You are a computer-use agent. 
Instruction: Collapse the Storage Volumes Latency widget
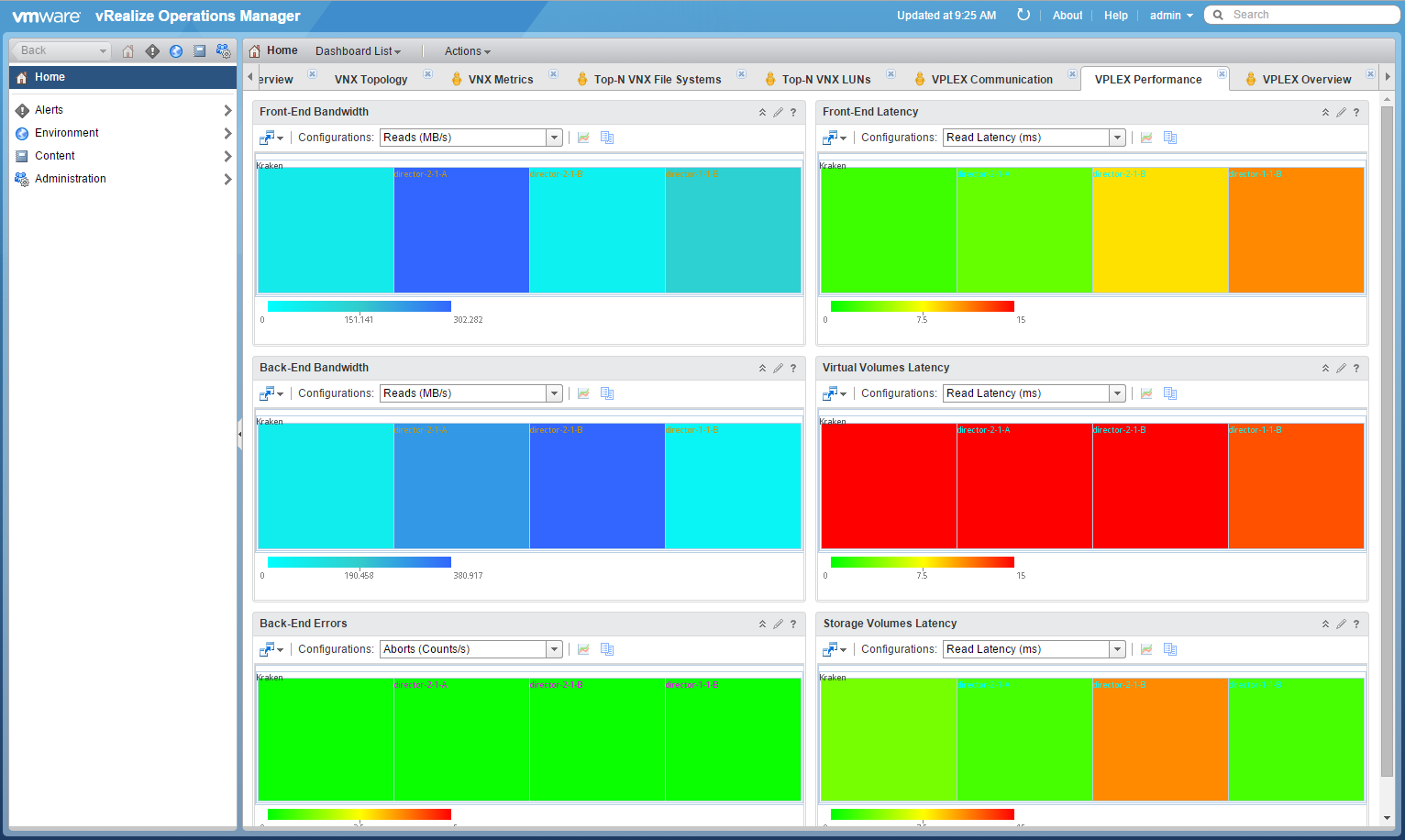tap(1325, 624)
